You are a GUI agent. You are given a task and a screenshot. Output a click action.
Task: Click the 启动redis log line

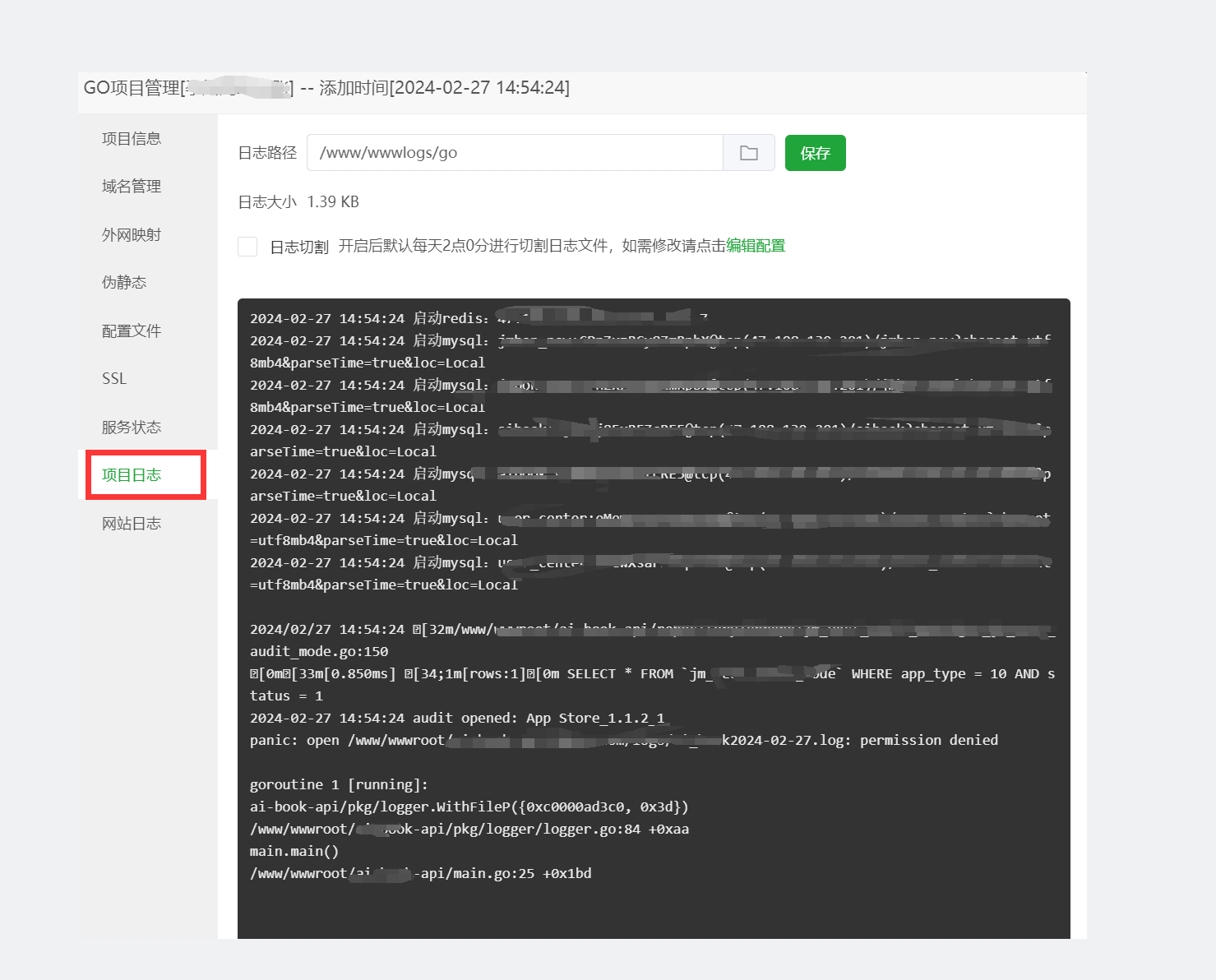point(479,318)
